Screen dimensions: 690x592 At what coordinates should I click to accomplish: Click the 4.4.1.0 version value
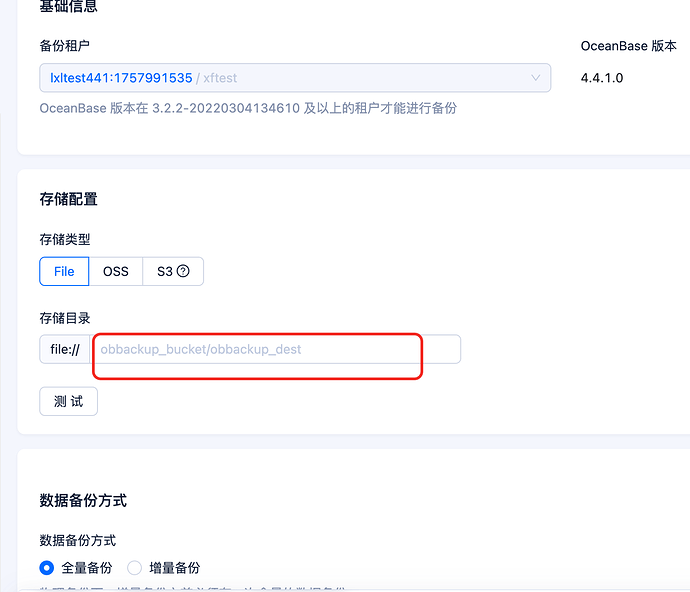pyautogui.click(x=602, y=78)
